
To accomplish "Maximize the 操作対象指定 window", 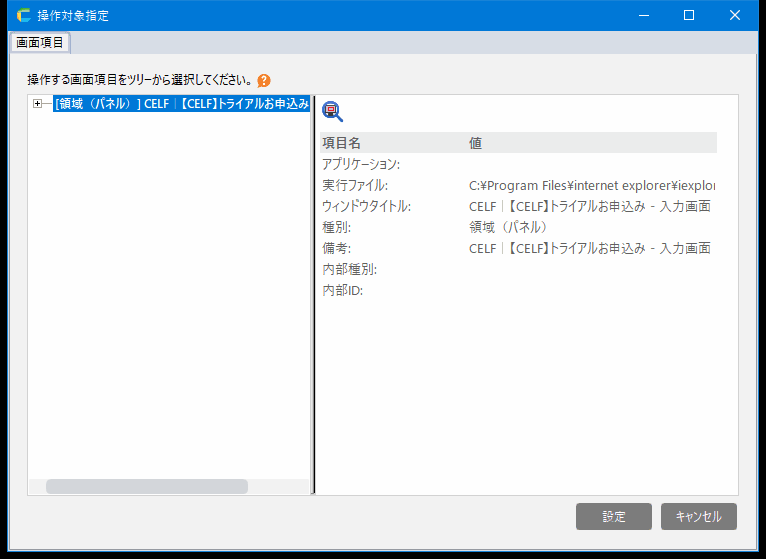I will tap(688, 15).
